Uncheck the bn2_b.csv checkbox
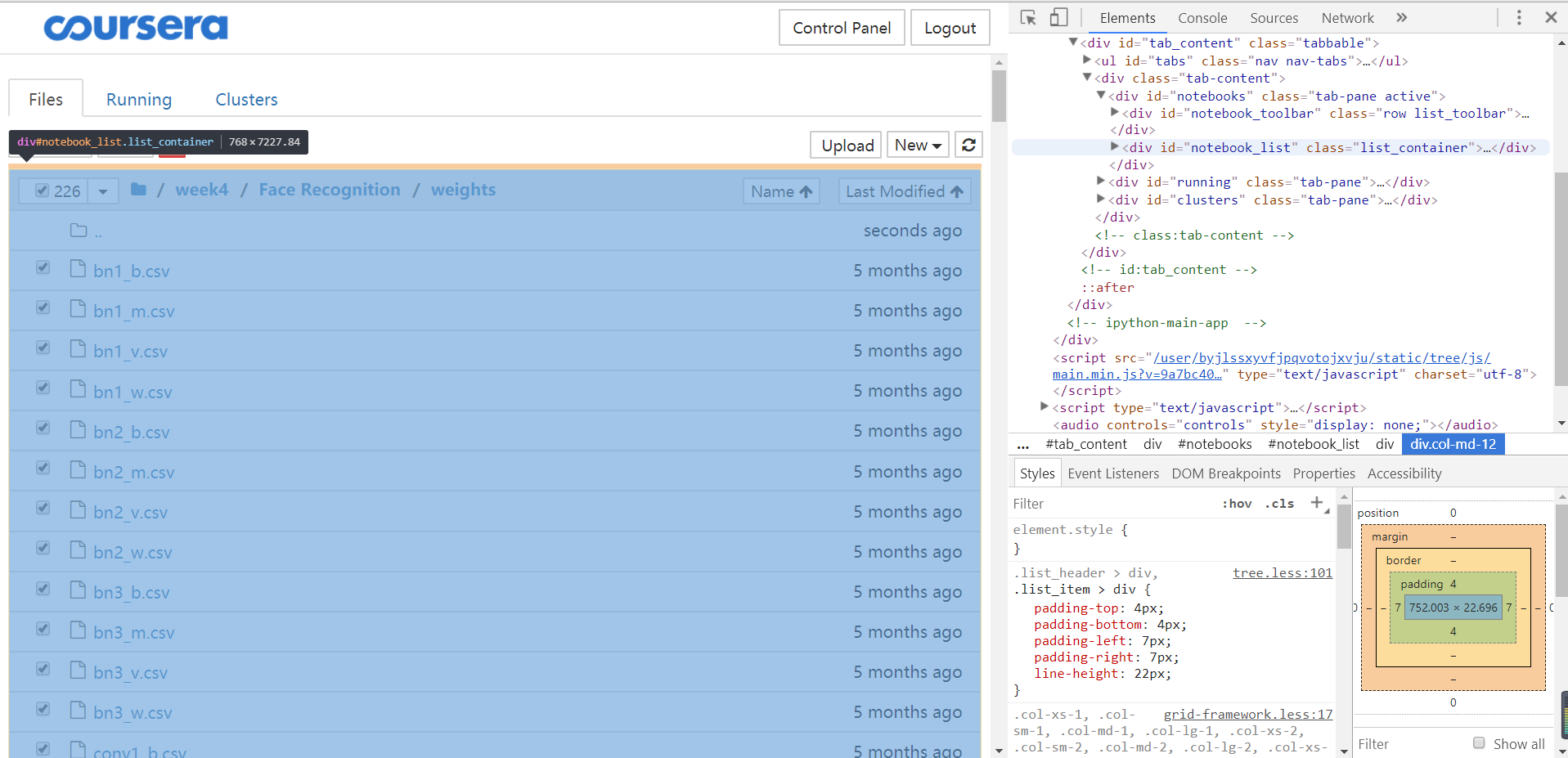This screenshot has width=1568, height=758. click(x=43, y=428)
